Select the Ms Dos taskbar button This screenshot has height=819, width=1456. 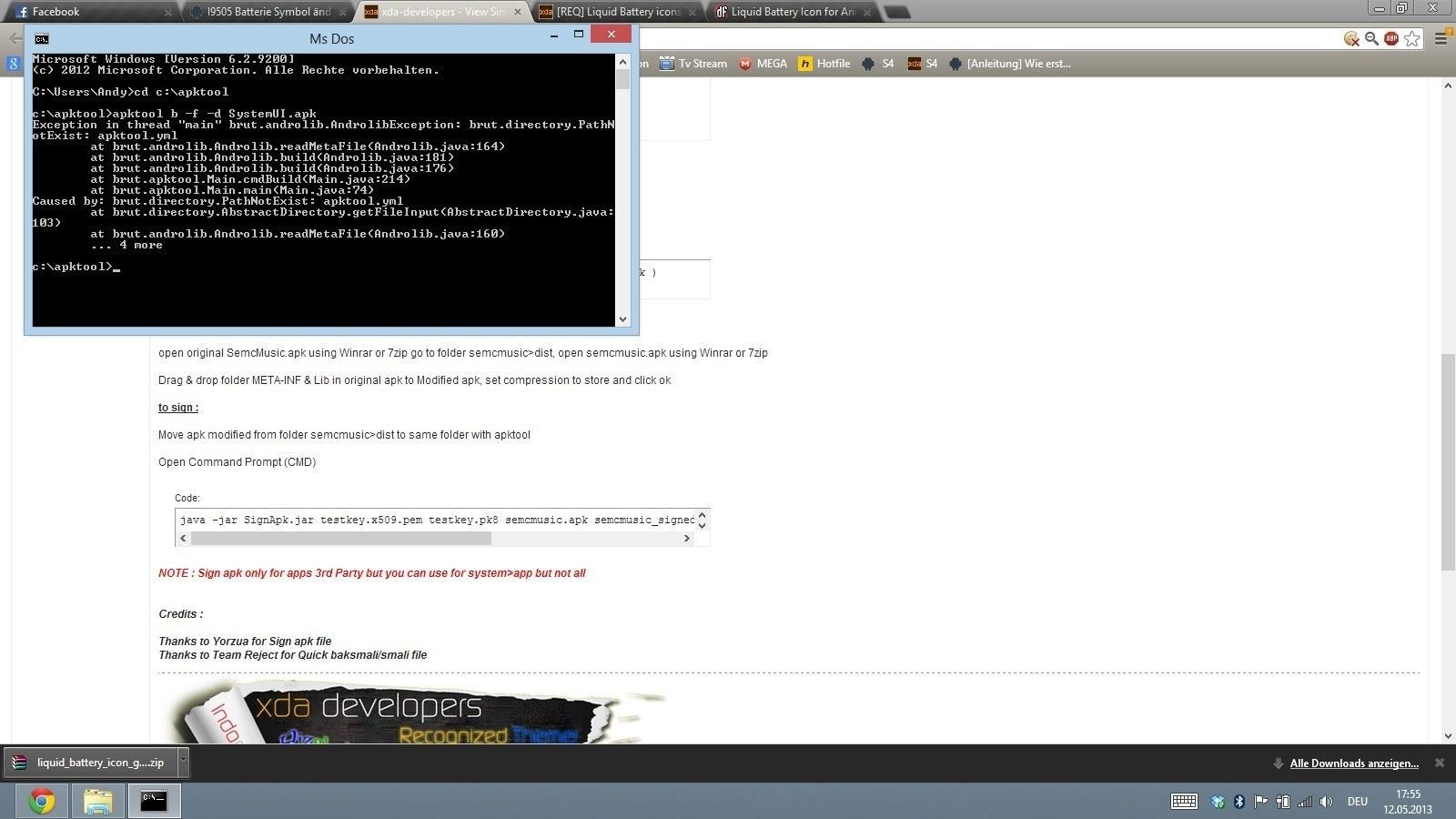pos(154,802)
